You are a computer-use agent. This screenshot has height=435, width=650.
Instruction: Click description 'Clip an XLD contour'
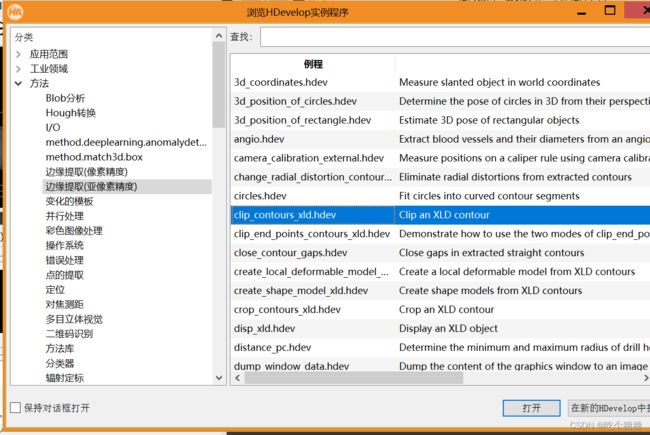pos(444,215)
